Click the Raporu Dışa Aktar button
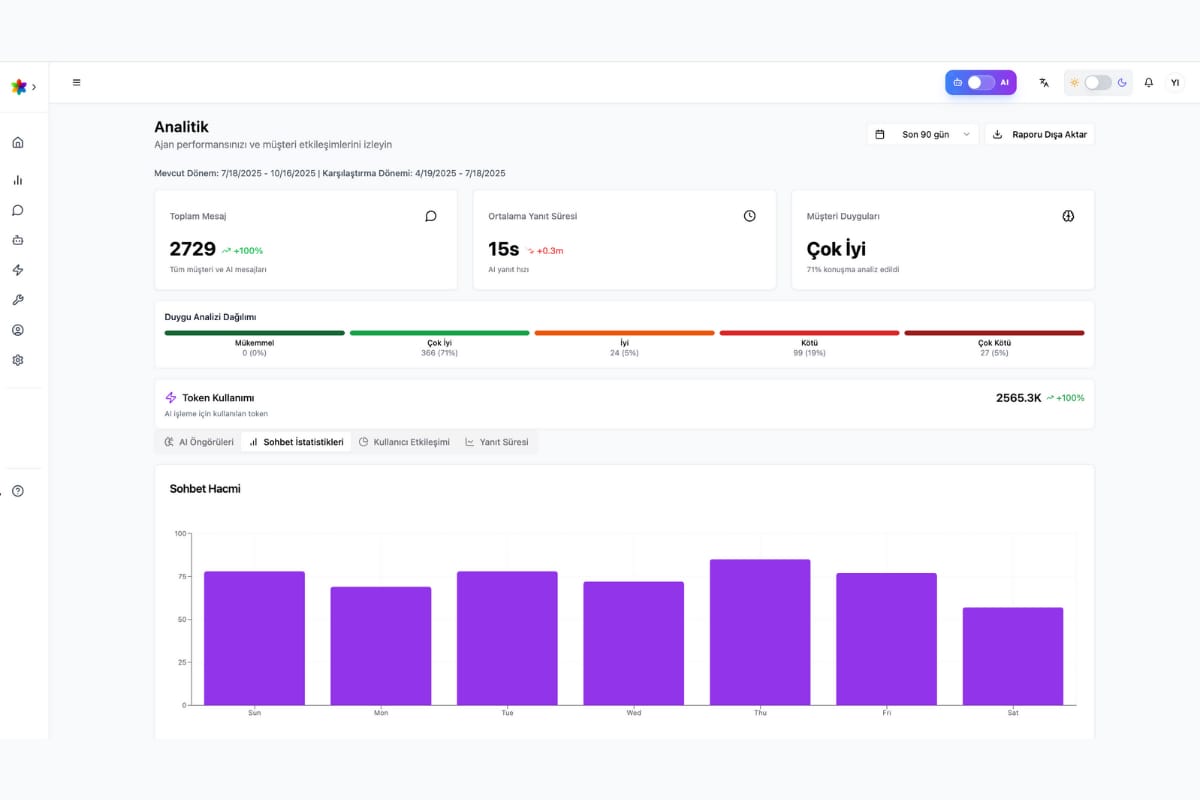 point(1039,134)
